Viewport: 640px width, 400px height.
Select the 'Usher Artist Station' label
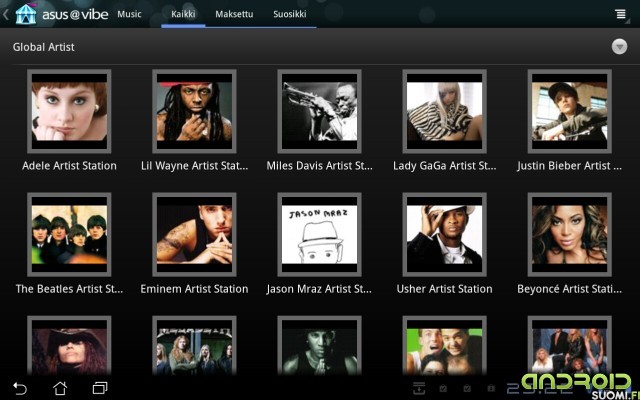(x=444, y=289)
